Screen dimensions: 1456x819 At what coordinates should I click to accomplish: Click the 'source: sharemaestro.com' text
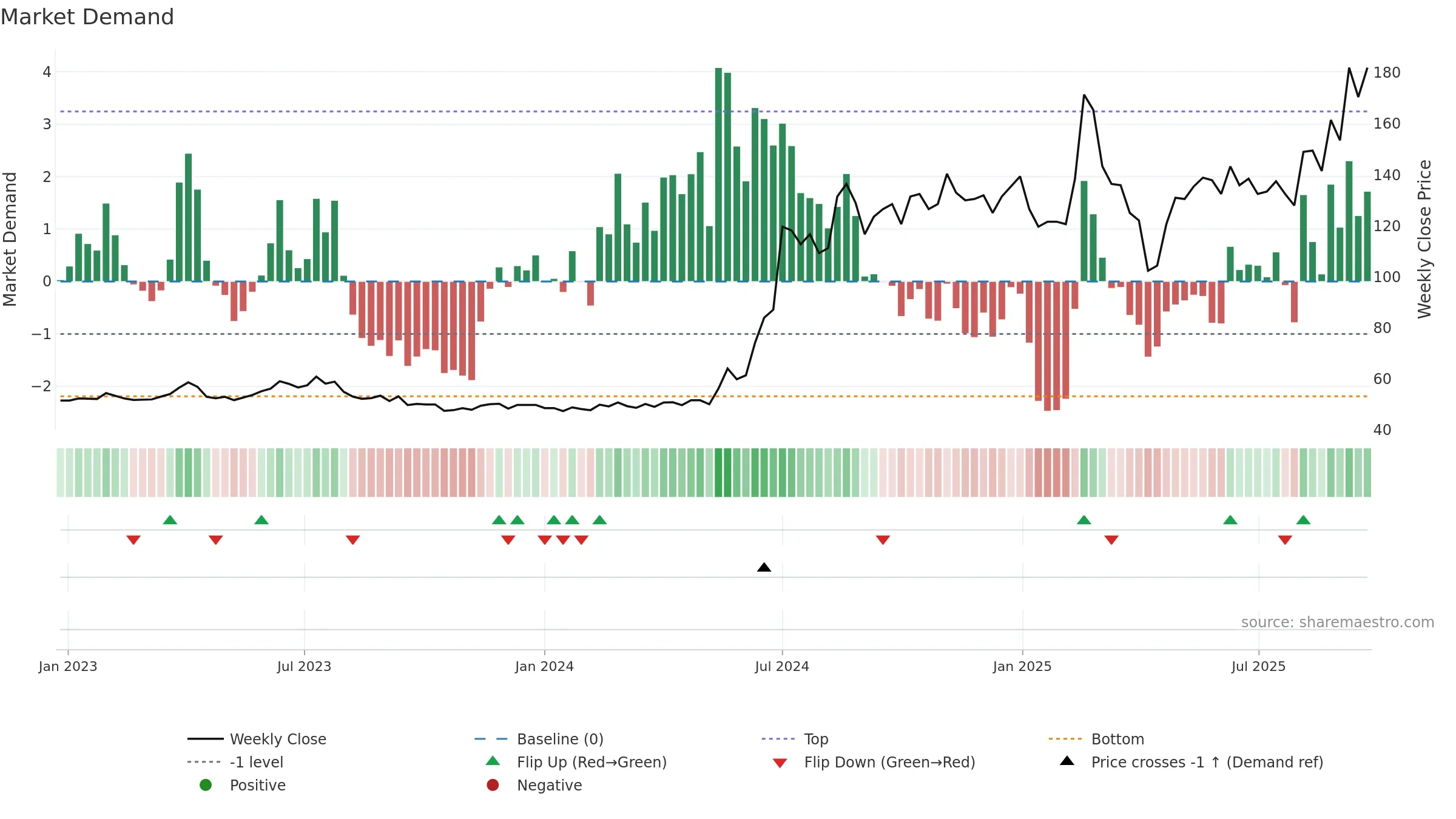click(x=1338, y=622)
